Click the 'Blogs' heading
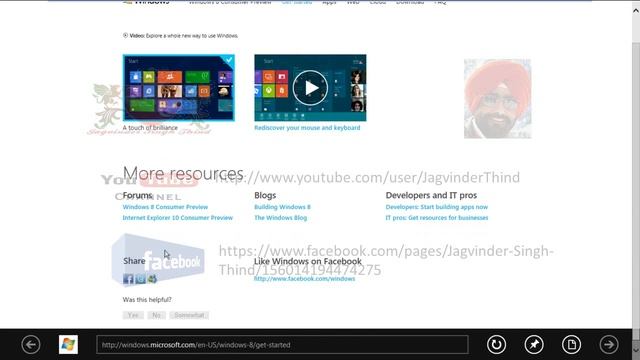Screen dimensions: 640x360 [x=265, y=195]
